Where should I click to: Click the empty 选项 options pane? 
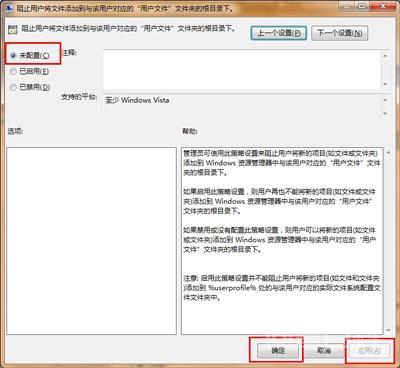click(x=91, y=241)
